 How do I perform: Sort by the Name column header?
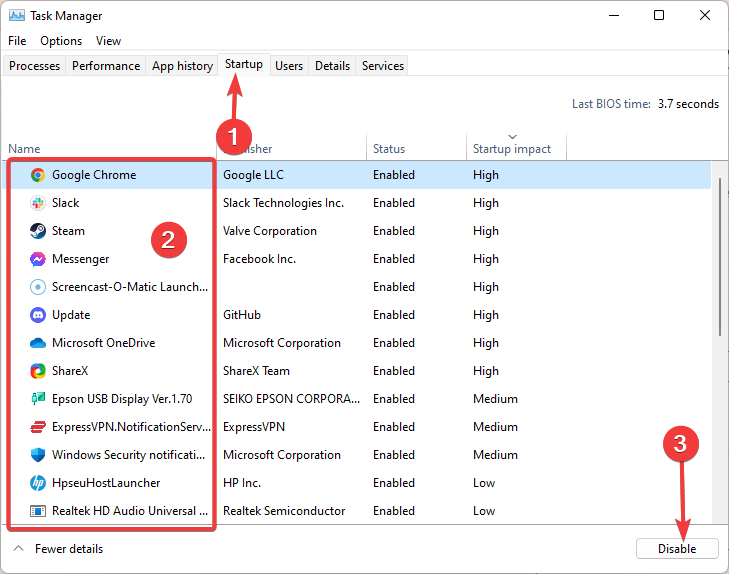(x=24, y=149)
